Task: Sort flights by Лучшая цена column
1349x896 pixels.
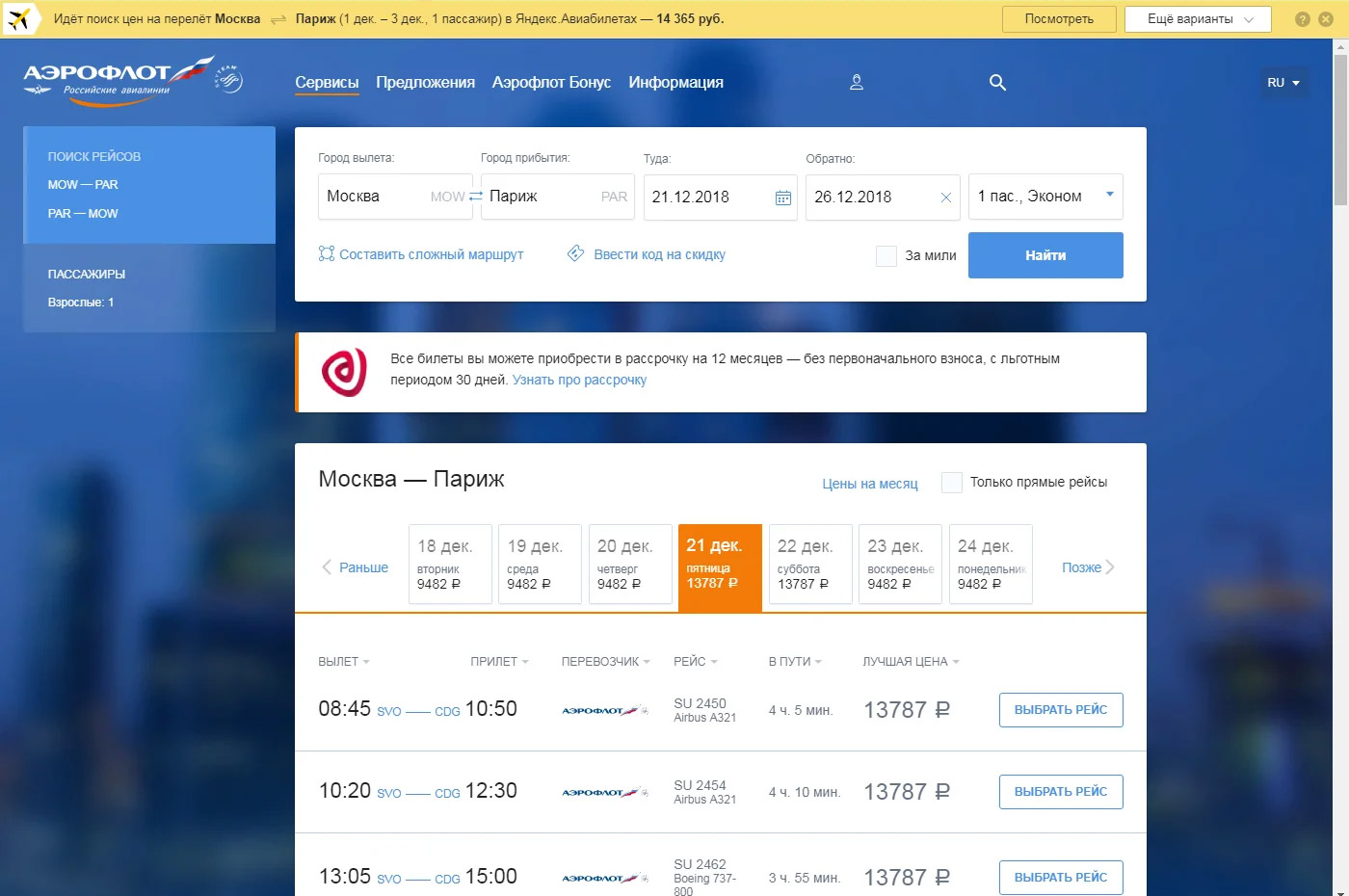Action: (911, 662)
